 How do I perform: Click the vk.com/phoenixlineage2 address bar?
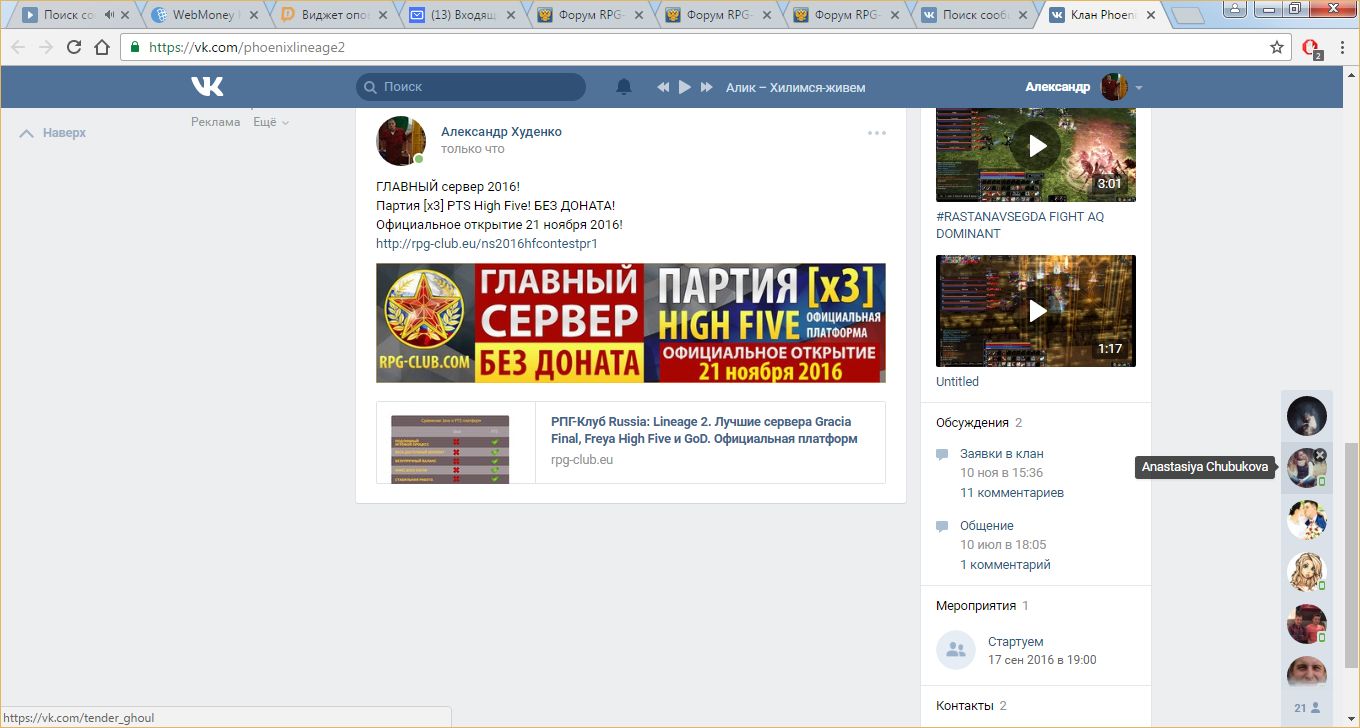(x=706, y=47)
